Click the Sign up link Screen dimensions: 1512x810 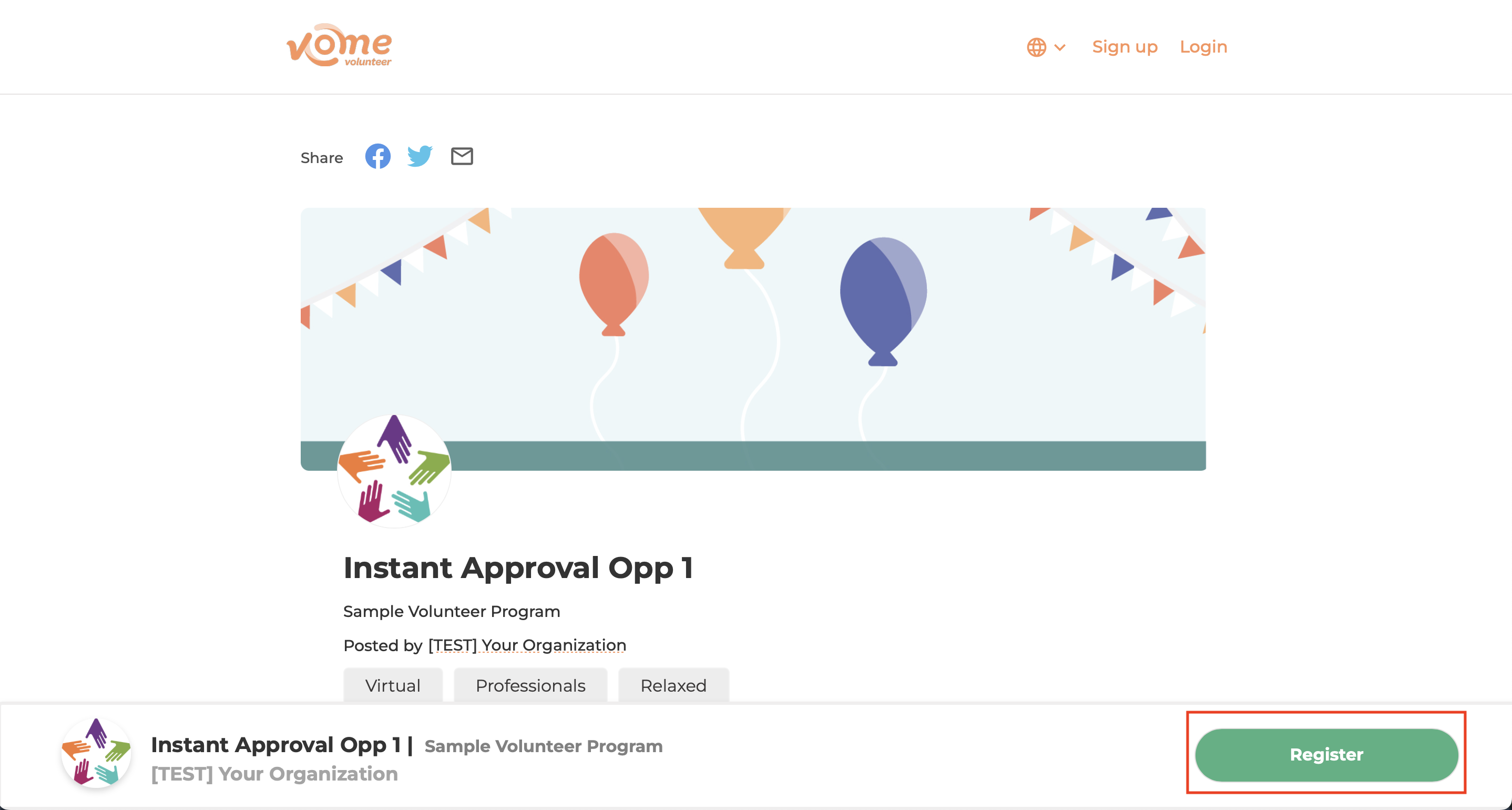tap(1125, 46)
